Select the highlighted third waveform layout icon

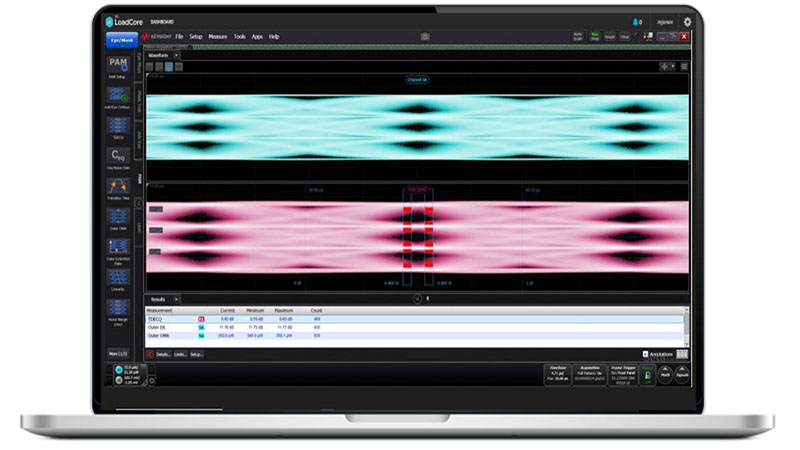pos(169,67)
